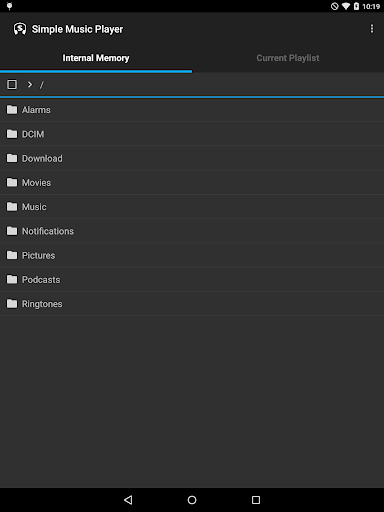Expand the path chevron arrow

[30, 84]
